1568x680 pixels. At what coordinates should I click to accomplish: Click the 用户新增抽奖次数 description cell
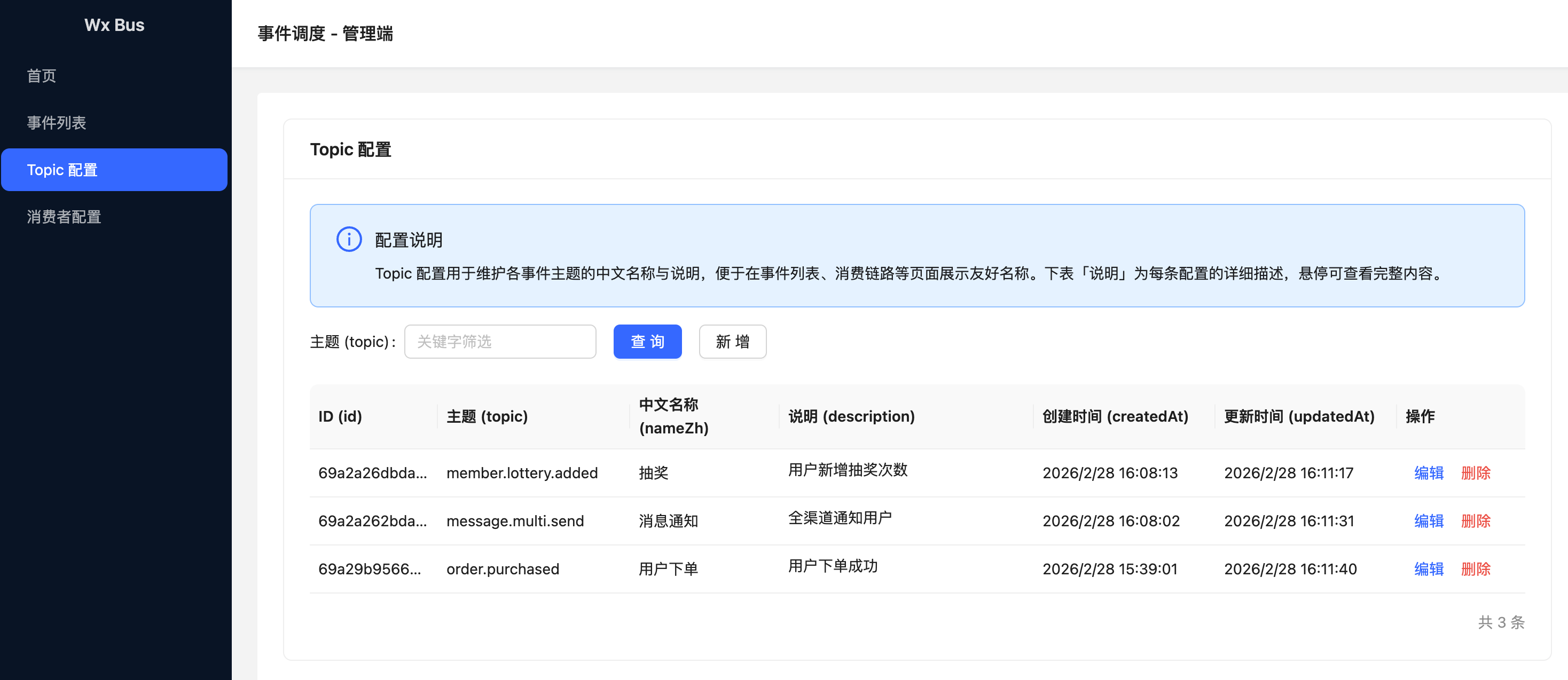click(x=848, y=470)
